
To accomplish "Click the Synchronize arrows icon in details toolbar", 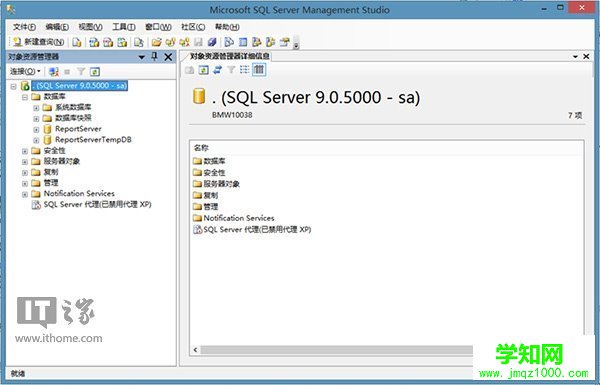I will (x=217, y=70).
